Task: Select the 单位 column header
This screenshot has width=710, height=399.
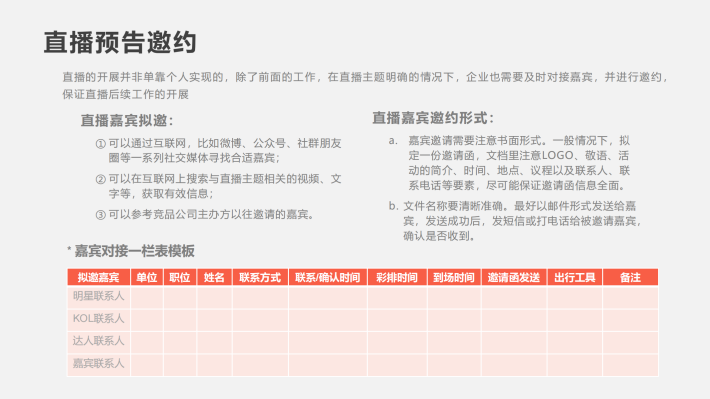Action: (x=147, y=277)
